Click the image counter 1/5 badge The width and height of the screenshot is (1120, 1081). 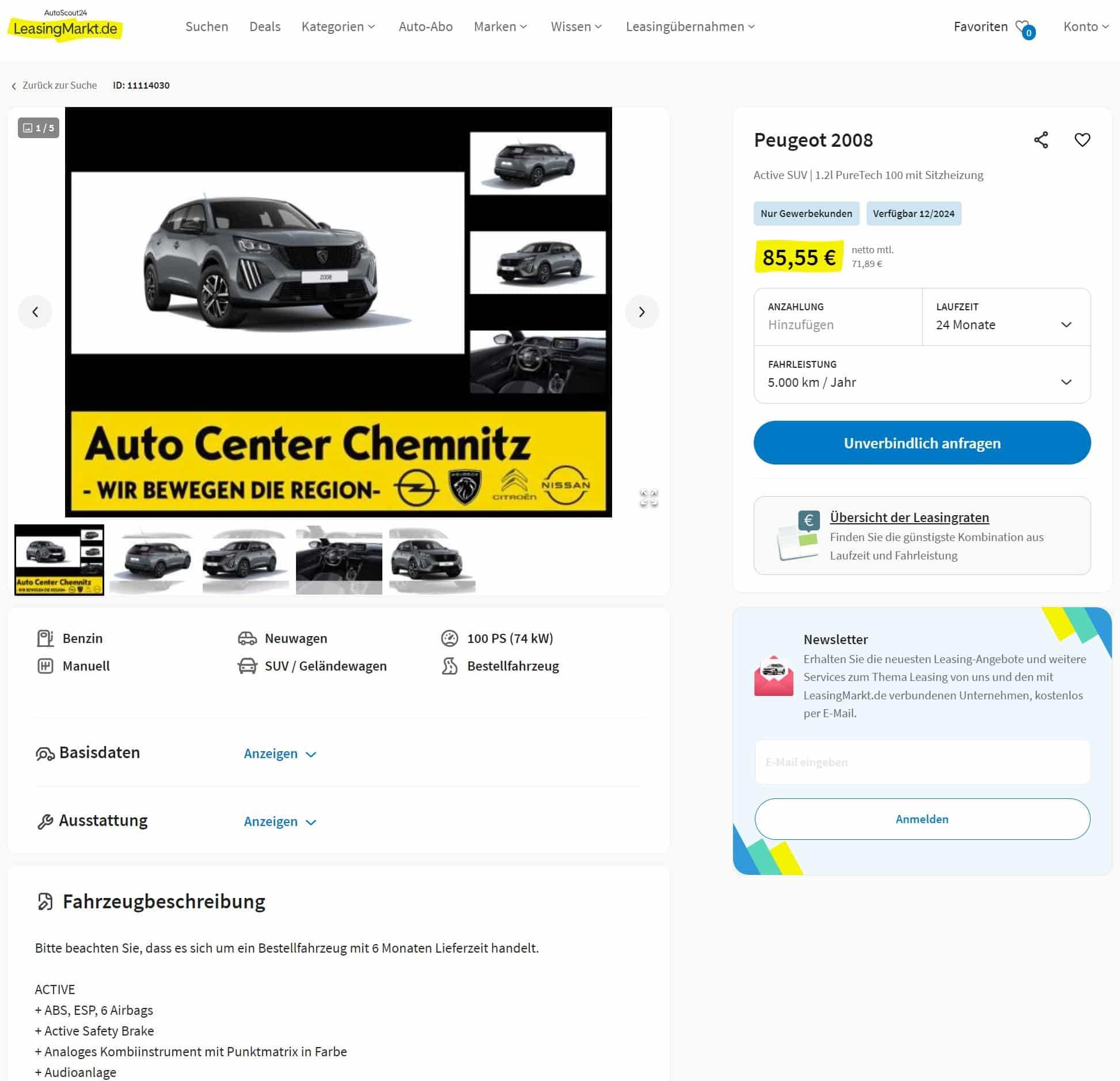[39, 128]
